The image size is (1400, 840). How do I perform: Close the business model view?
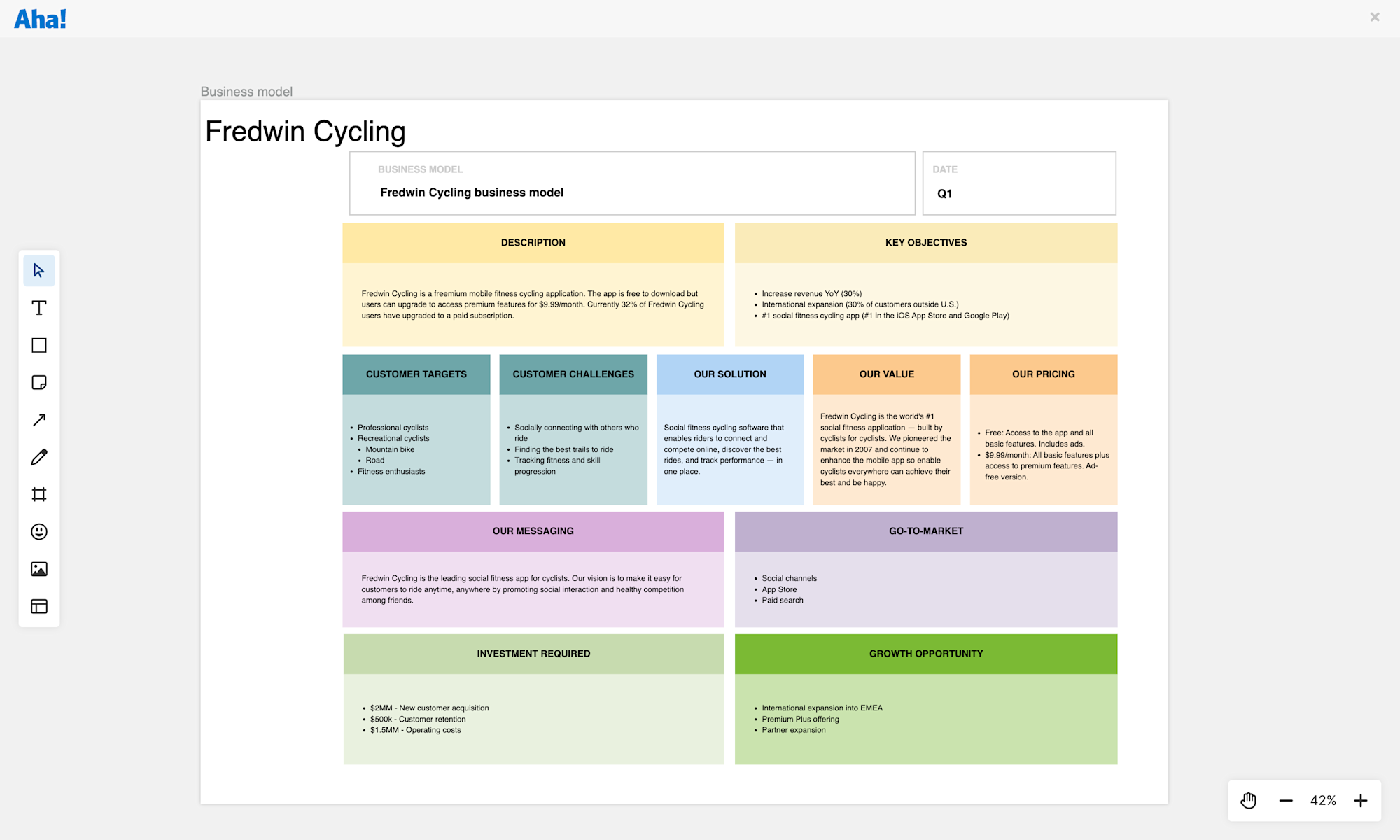pos(1374,17)
